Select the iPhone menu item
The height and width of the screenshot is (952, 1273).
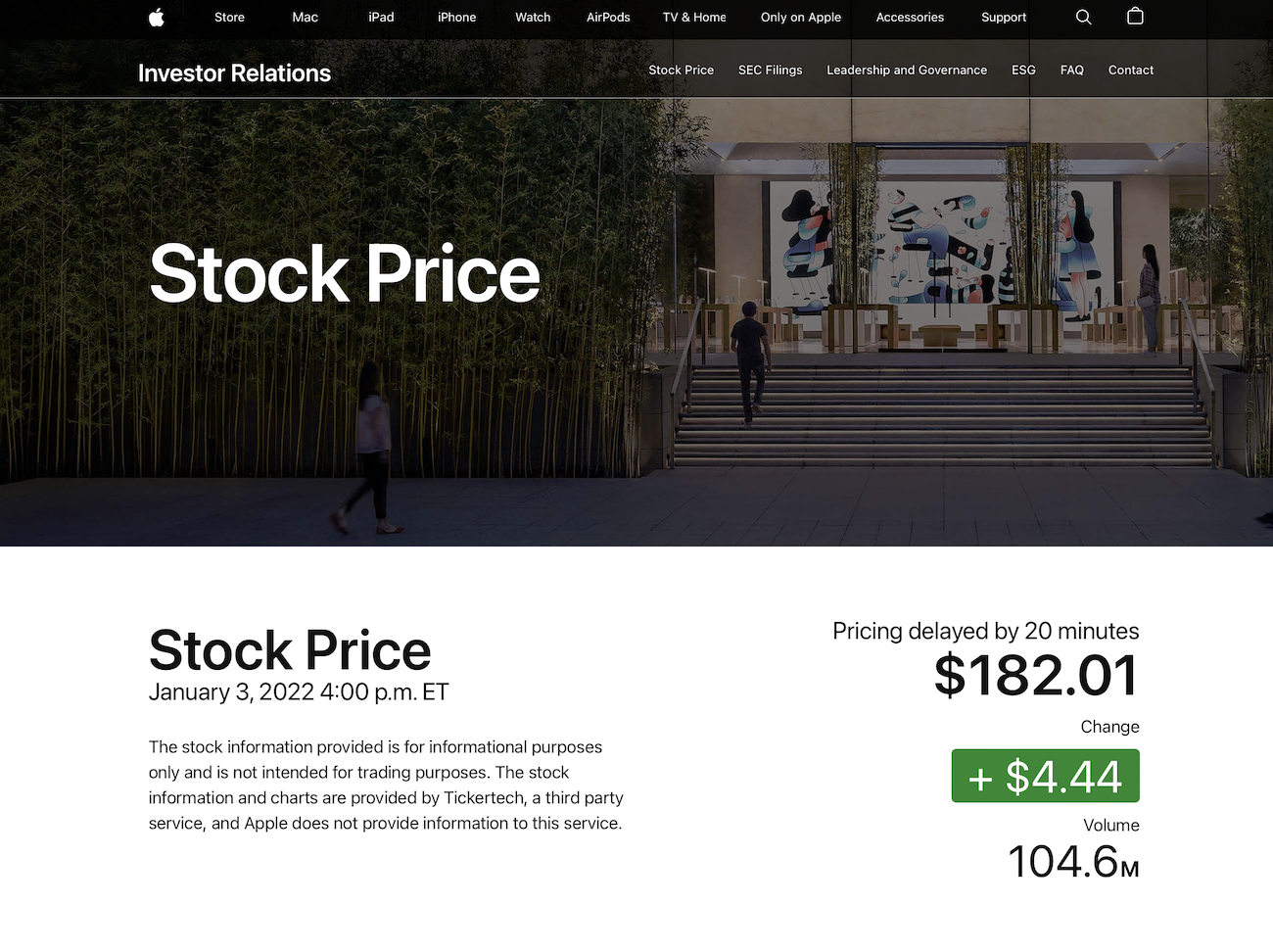coord(456,17)
